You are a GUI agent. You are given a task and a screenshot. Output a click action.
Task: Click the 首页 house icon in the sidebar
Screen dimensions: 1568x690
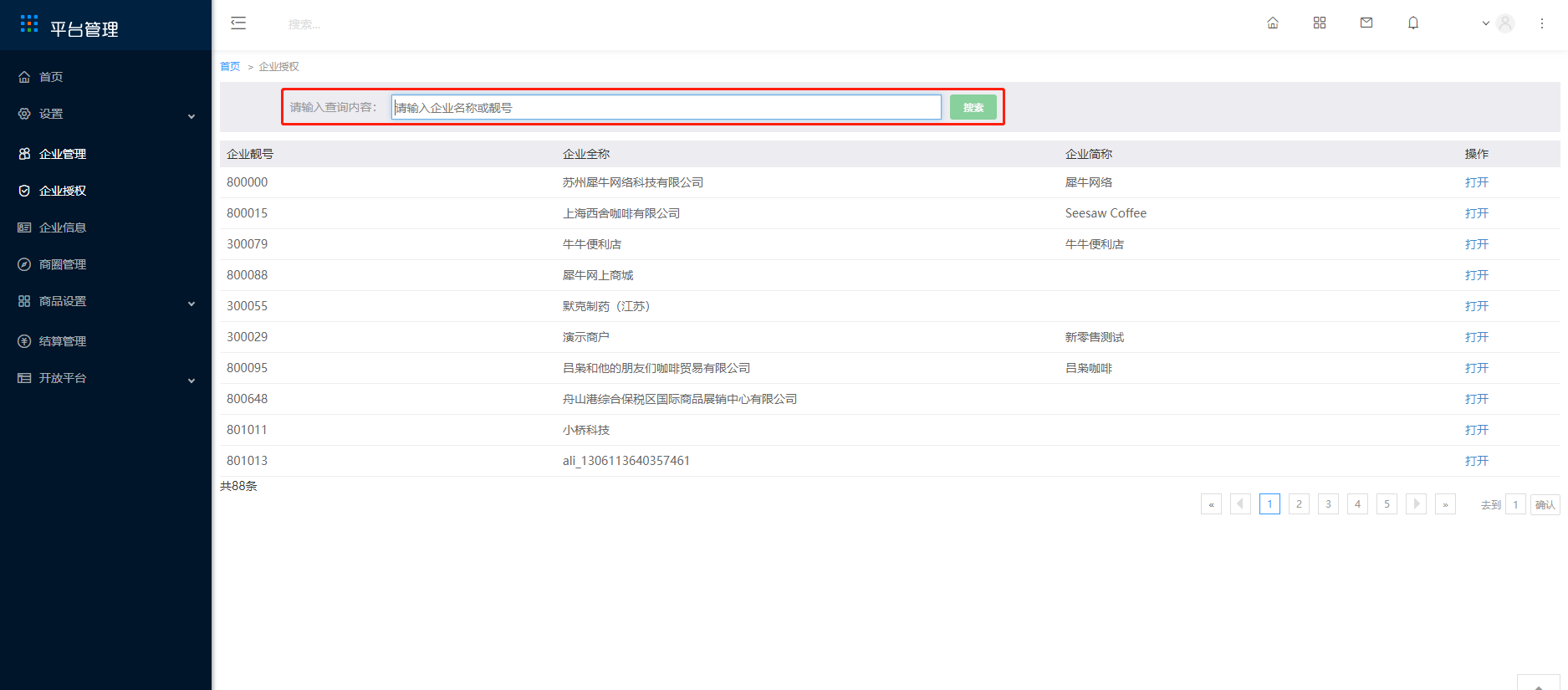[24, 77]
